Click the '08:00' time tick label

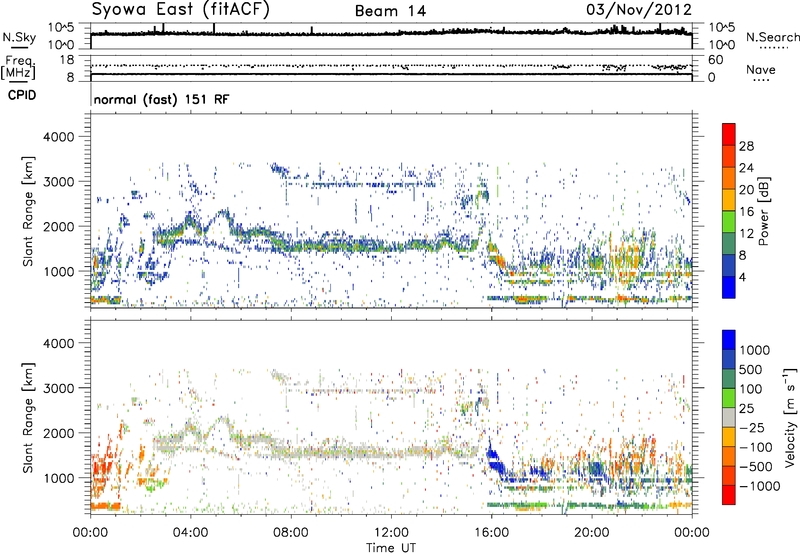click(x=291, y=533)
